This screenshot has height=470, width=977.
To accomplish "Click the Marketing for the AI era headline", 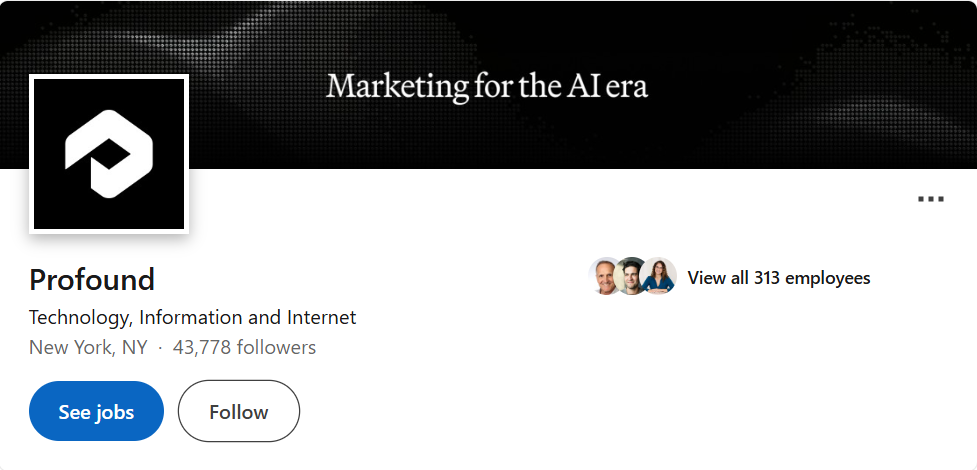I will 487,87.
